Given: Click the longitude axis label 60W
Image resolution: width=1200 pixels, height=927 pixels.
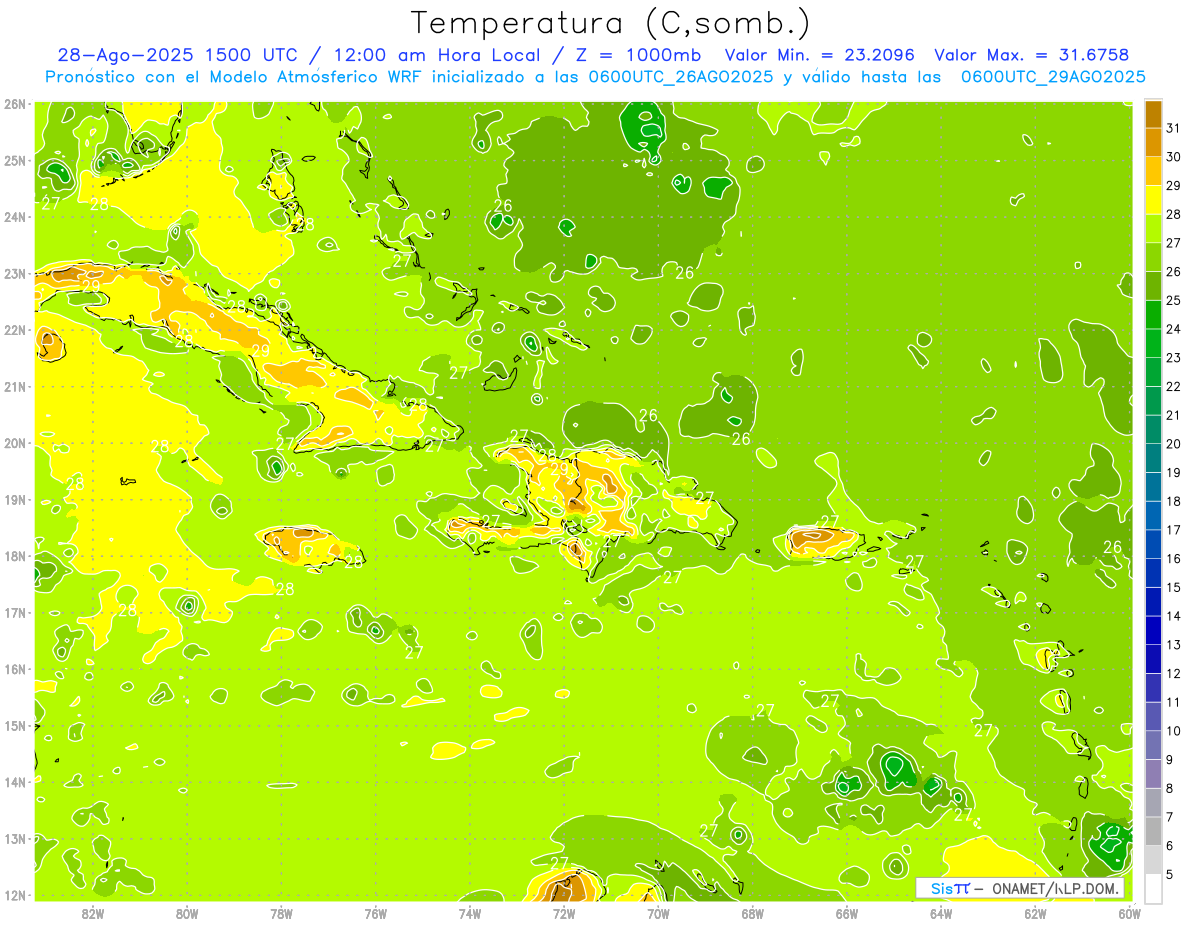Looking at the screenshot, I should coord(1129,913).
